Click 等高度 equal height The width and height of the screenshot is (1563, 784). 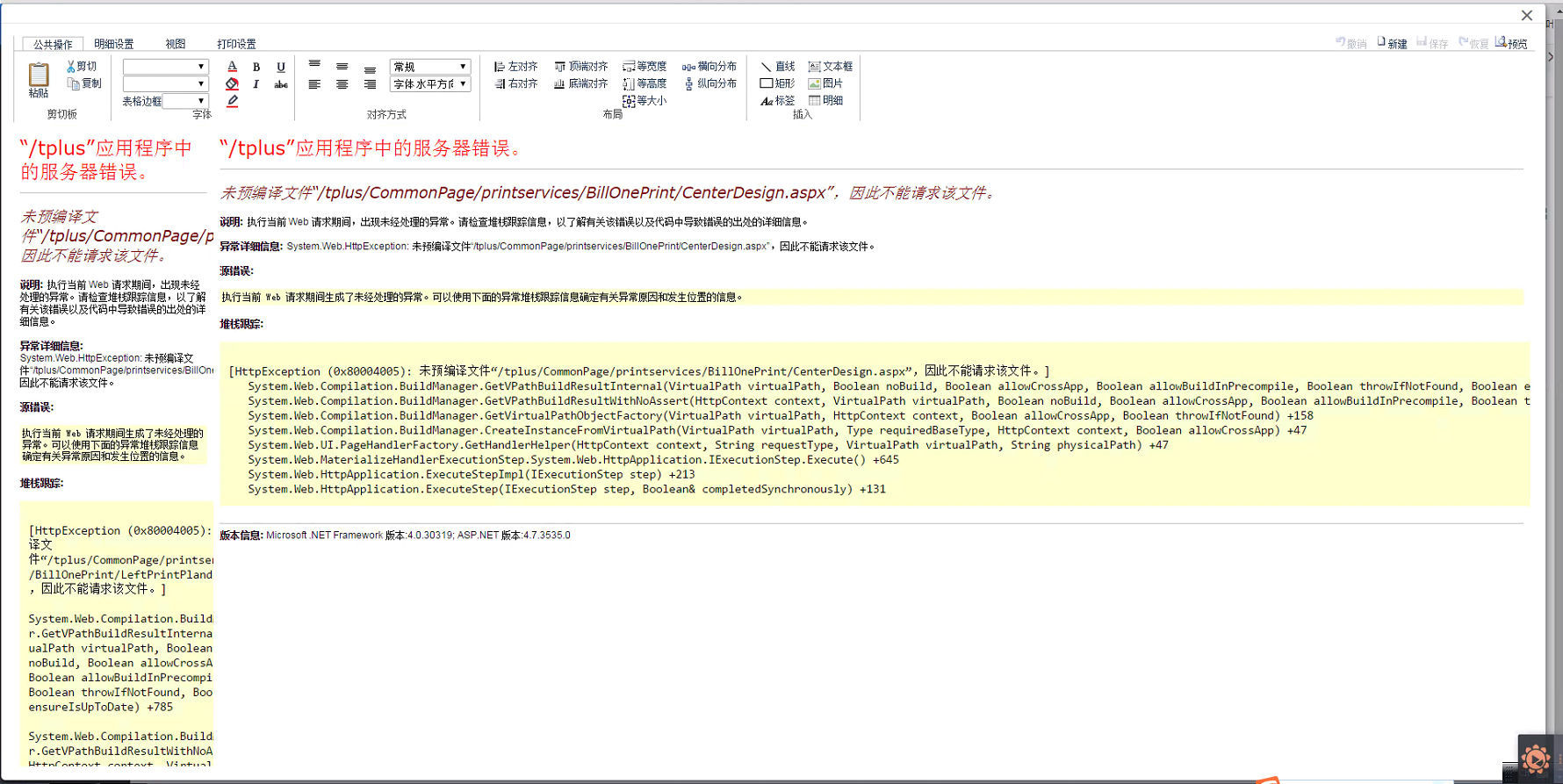tap(645, 83)
